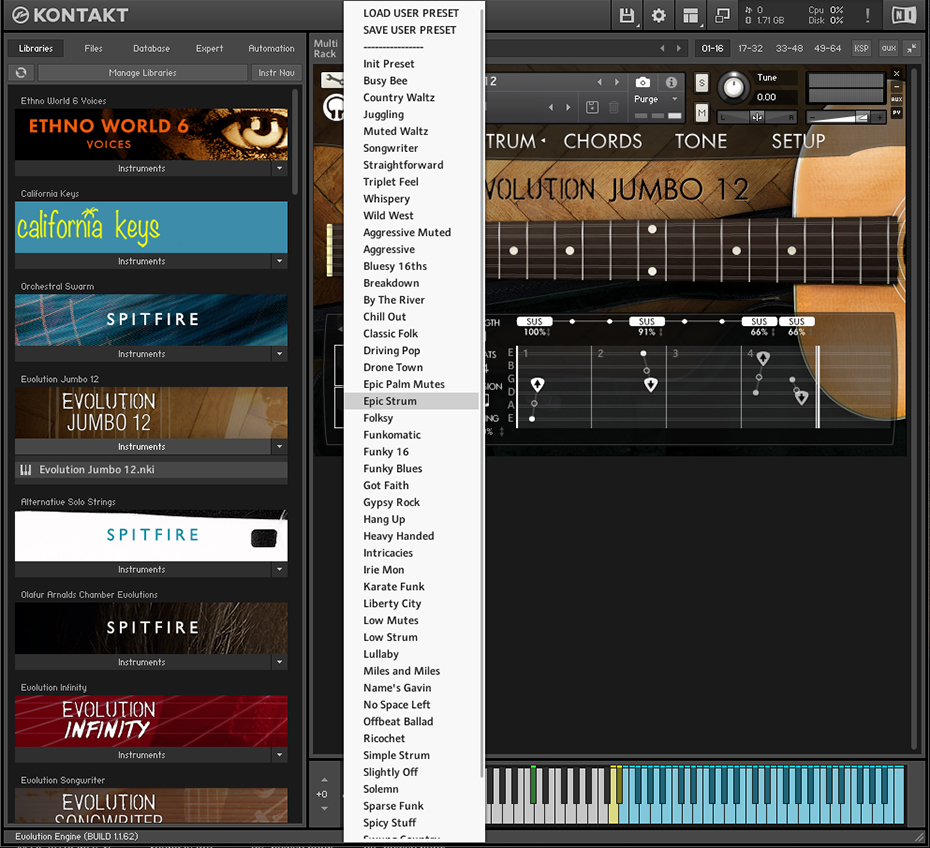Click the Tune knob
Viewport: 930px width, 848px height.
click(x=734, y=87)
